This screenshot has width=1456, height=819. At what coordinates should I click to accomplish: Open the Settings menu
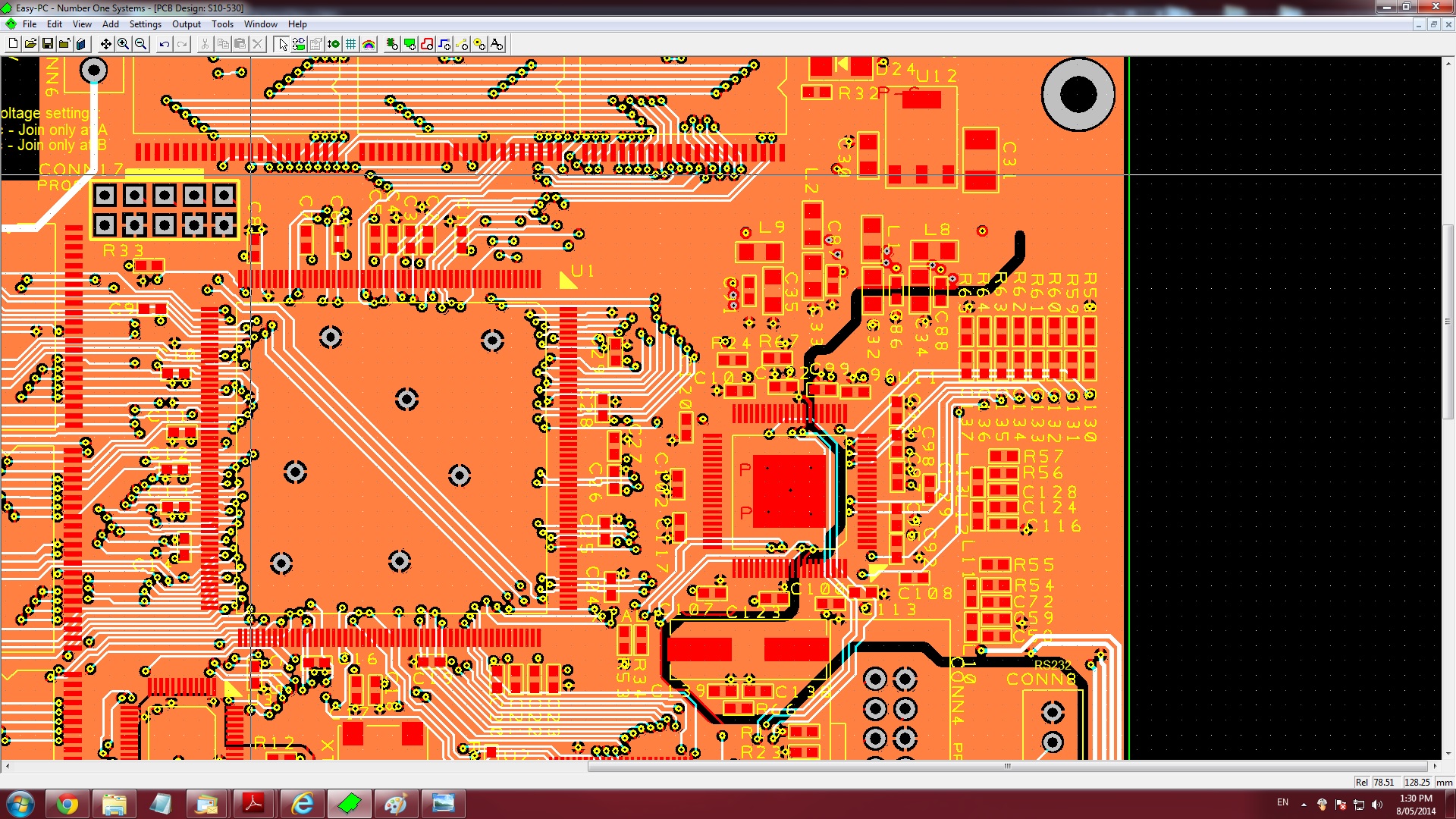pos(145,24)
